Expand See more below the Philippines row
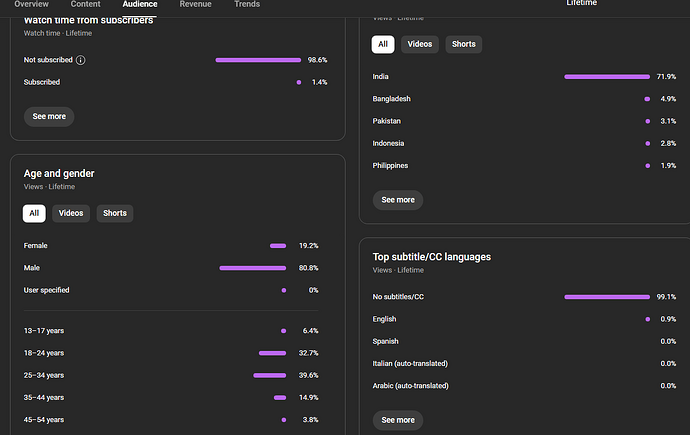This screenshot has height=435, width=690. 398,200
